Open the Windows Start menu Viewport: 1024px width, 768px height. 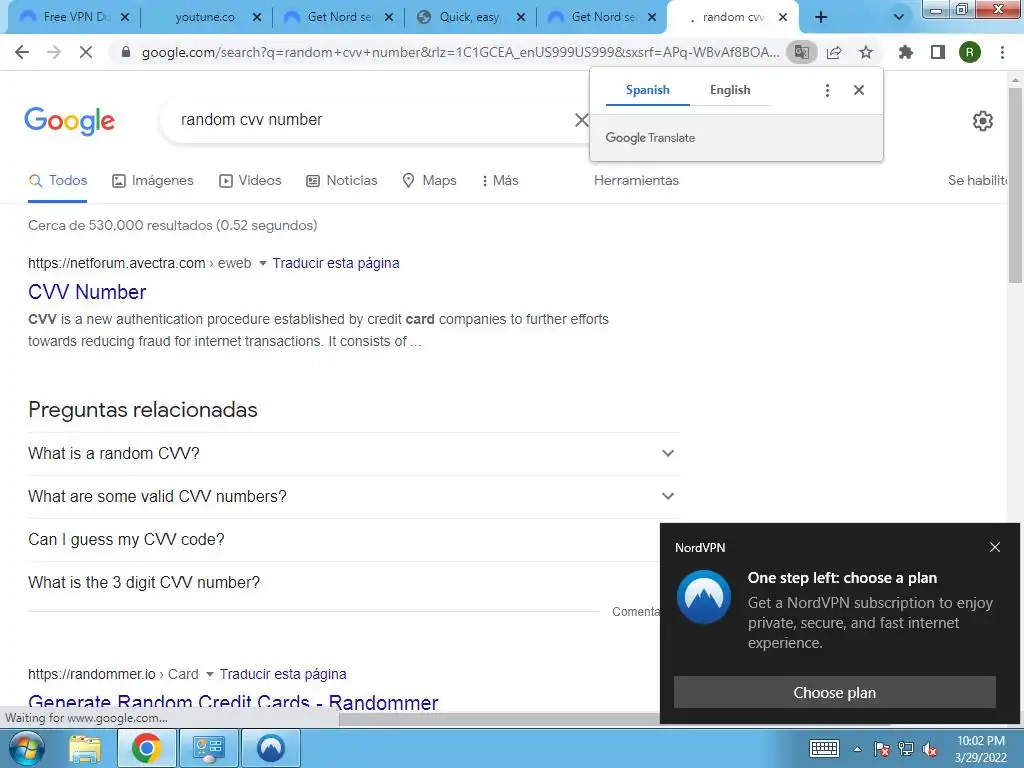click(x=26, y=748)
